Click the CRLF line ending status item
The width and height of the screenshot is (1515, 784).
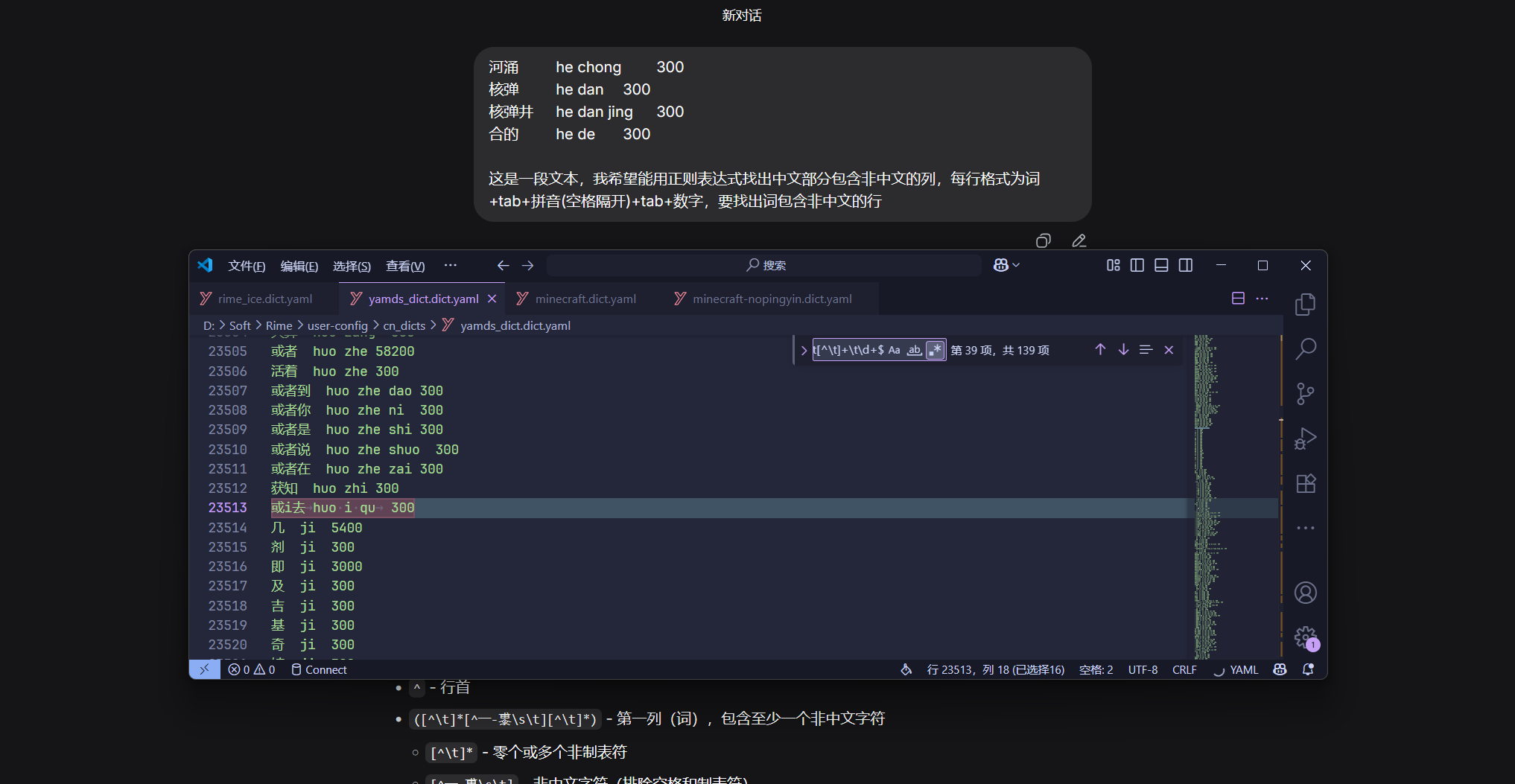(1184, 669)
